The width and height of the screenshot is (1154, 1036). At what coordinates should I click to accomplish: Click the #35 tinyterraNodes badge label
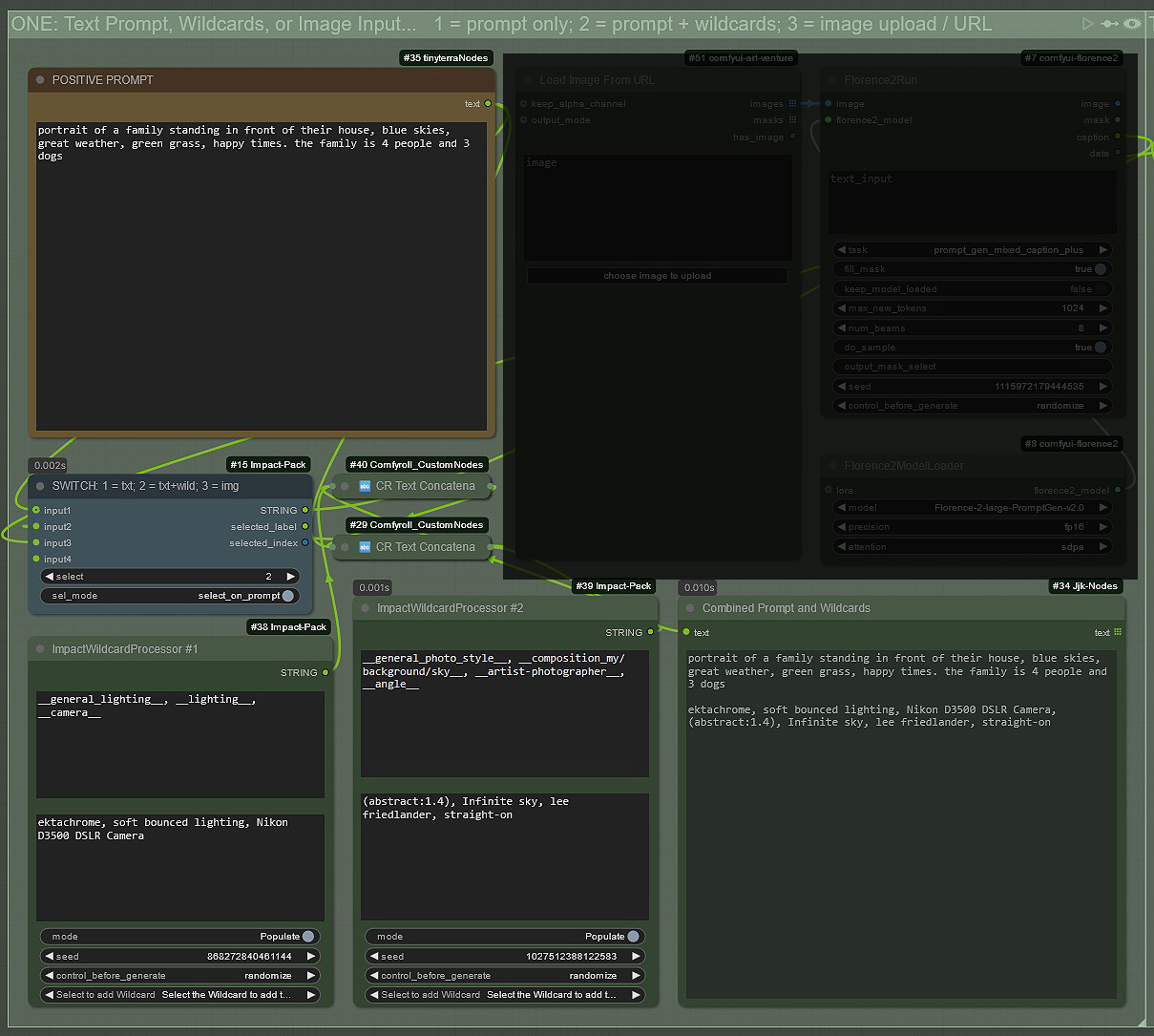pos(446,58)
